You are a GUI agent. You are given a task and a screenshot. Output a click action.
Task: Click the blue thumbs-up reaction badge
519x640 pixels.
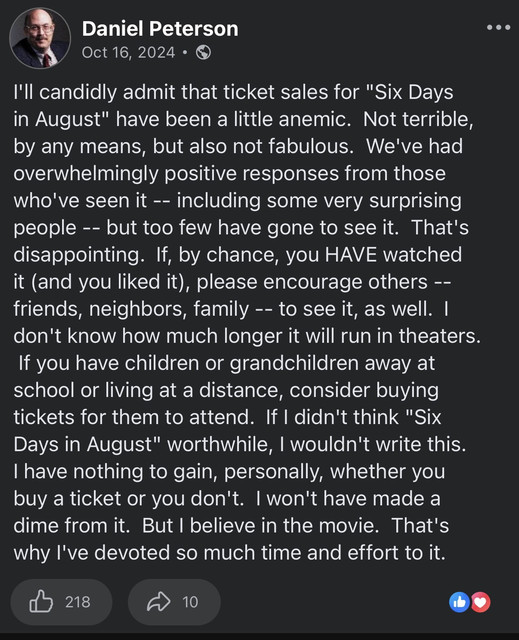(x=459, y=602)
